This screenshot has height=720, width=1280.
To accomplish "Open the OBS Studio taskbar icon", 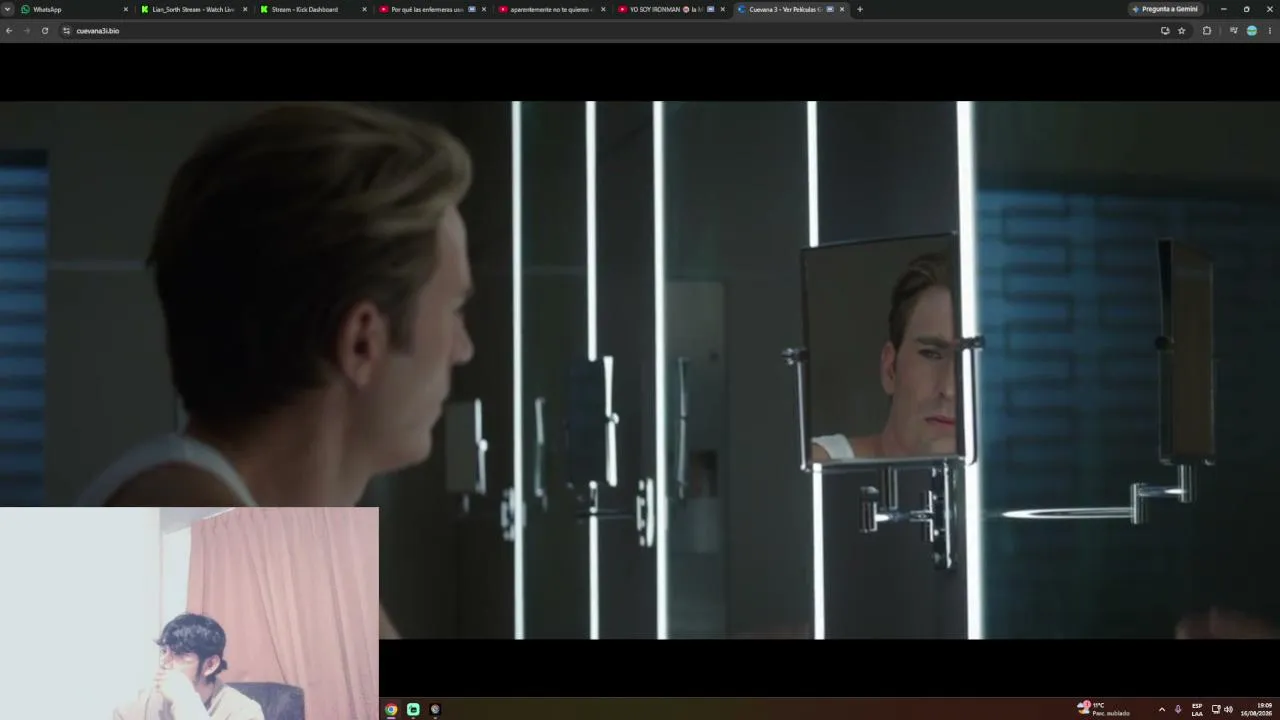I will pyautogui.click(x=435, y=709).
